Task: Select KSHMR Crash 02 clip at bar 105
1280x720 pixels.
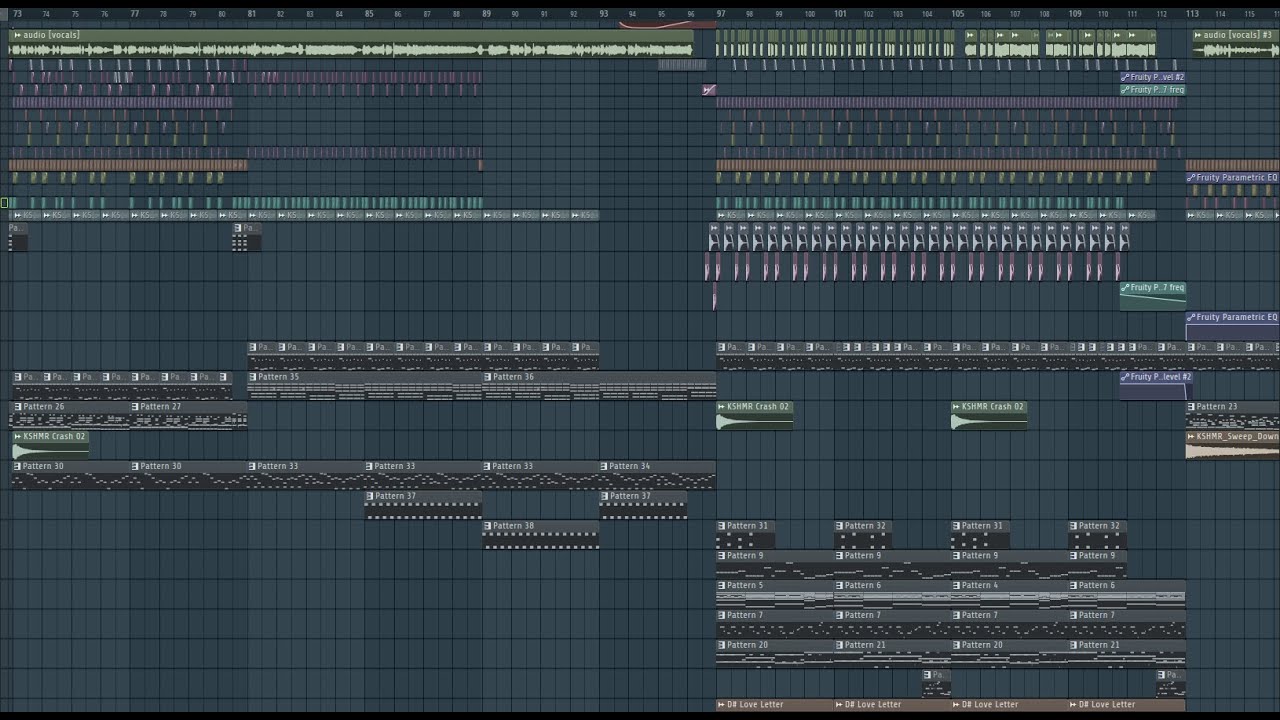Action: (989, 416)
